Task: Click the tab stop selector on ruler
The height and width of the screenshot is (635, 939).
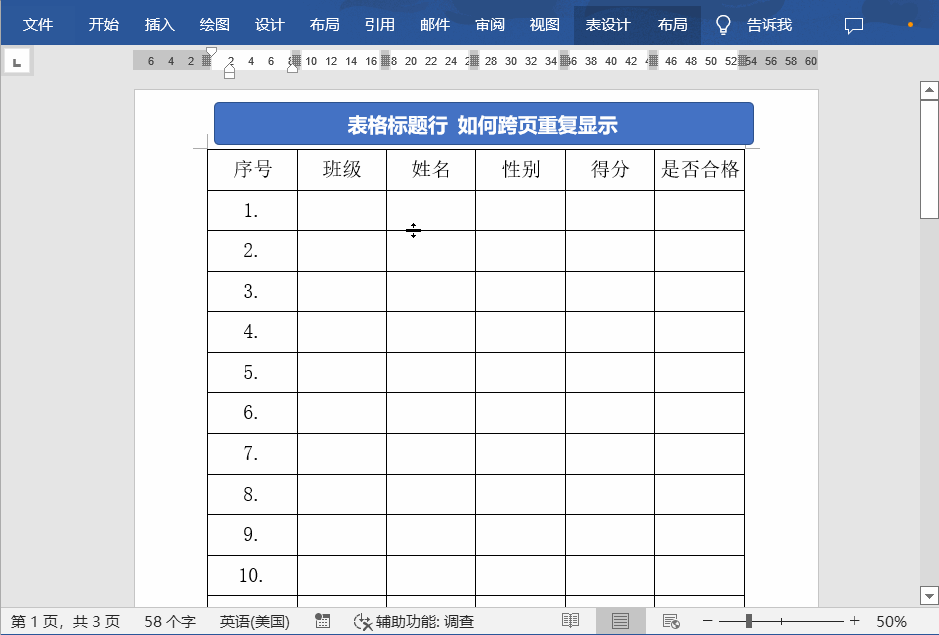Action: [17, 61]
